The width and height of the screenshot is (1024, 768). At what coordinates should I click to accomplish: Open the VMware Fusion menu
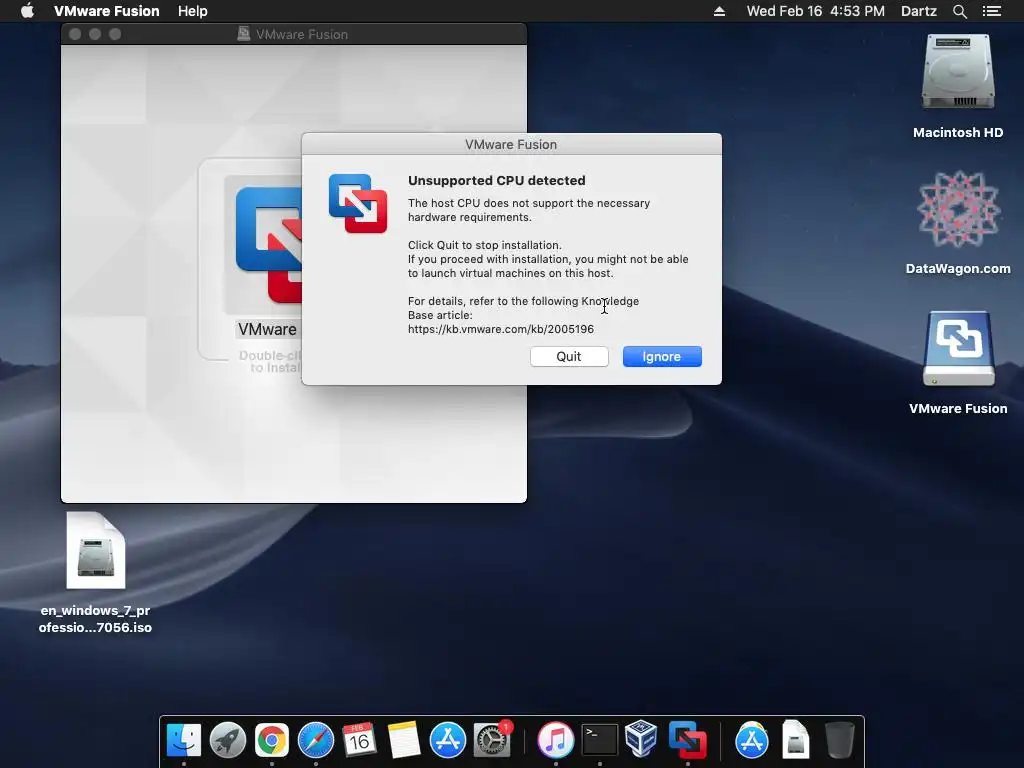coord(106,11)
